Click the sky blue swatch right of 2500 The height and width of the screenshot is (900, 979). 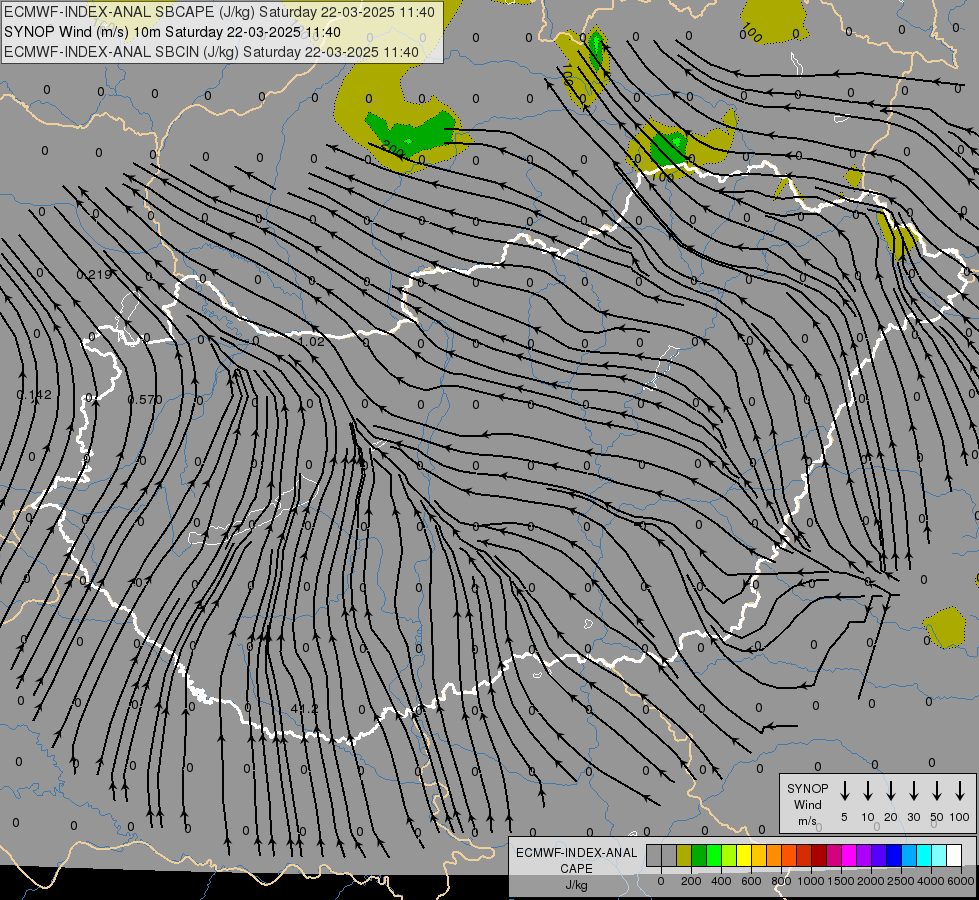(x=909, y=855)
